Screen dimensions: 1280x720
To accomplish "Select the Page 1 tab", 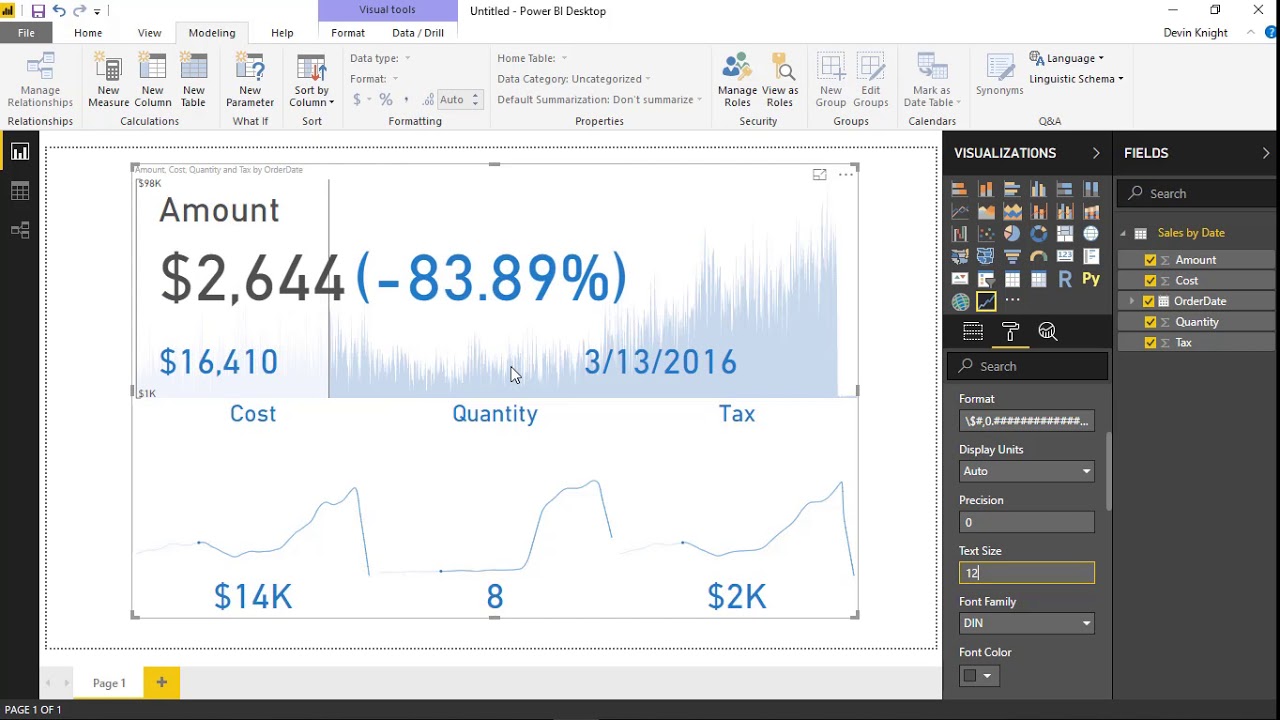I will [109, 683].
